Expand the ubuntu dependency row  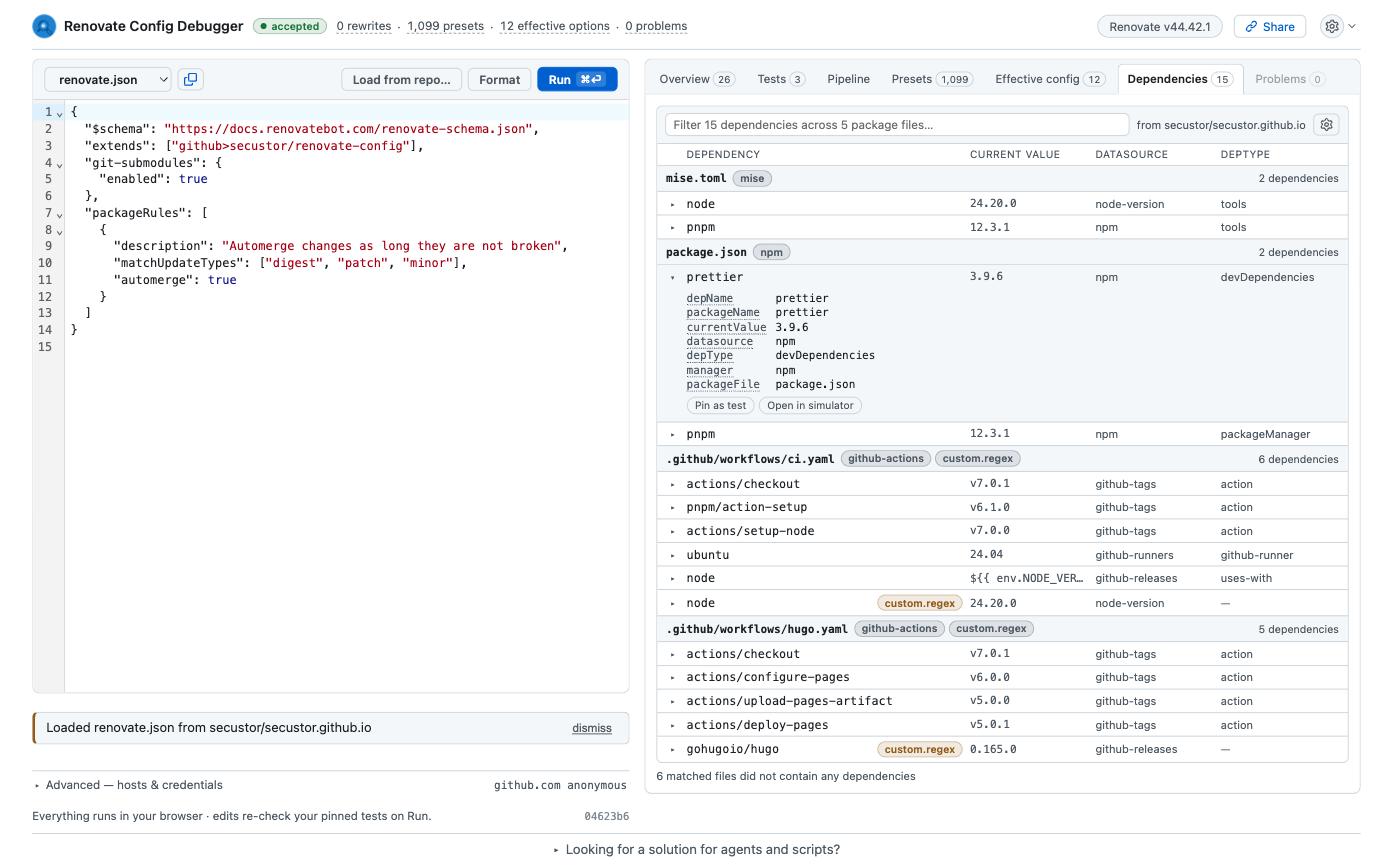point(673,555)
